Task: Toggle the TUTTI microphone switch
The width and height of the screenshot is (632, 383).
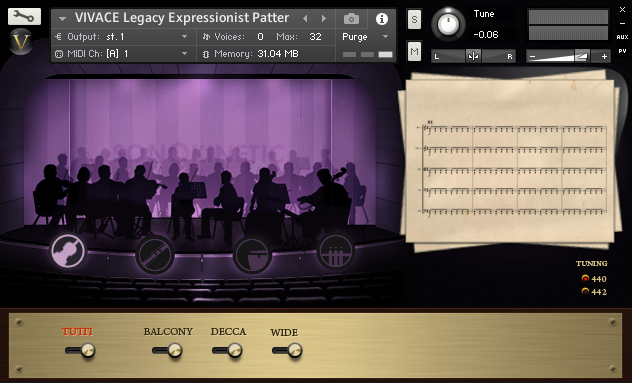Action: (x=80, y=350)
